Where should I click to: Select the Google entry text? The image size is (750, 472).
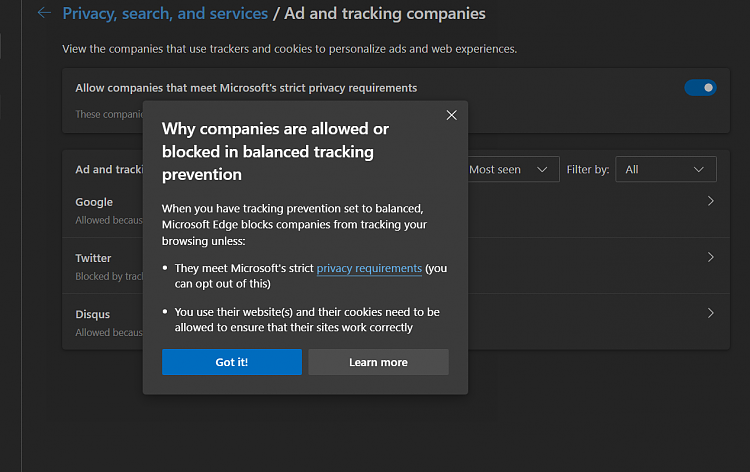[94, 202]
